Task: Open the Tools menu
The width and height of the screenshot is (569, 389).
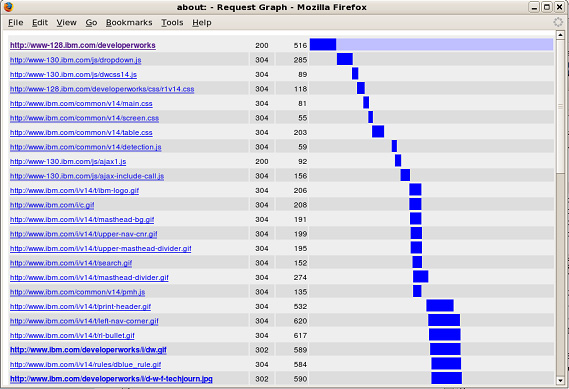Action: tap(172, 22)
